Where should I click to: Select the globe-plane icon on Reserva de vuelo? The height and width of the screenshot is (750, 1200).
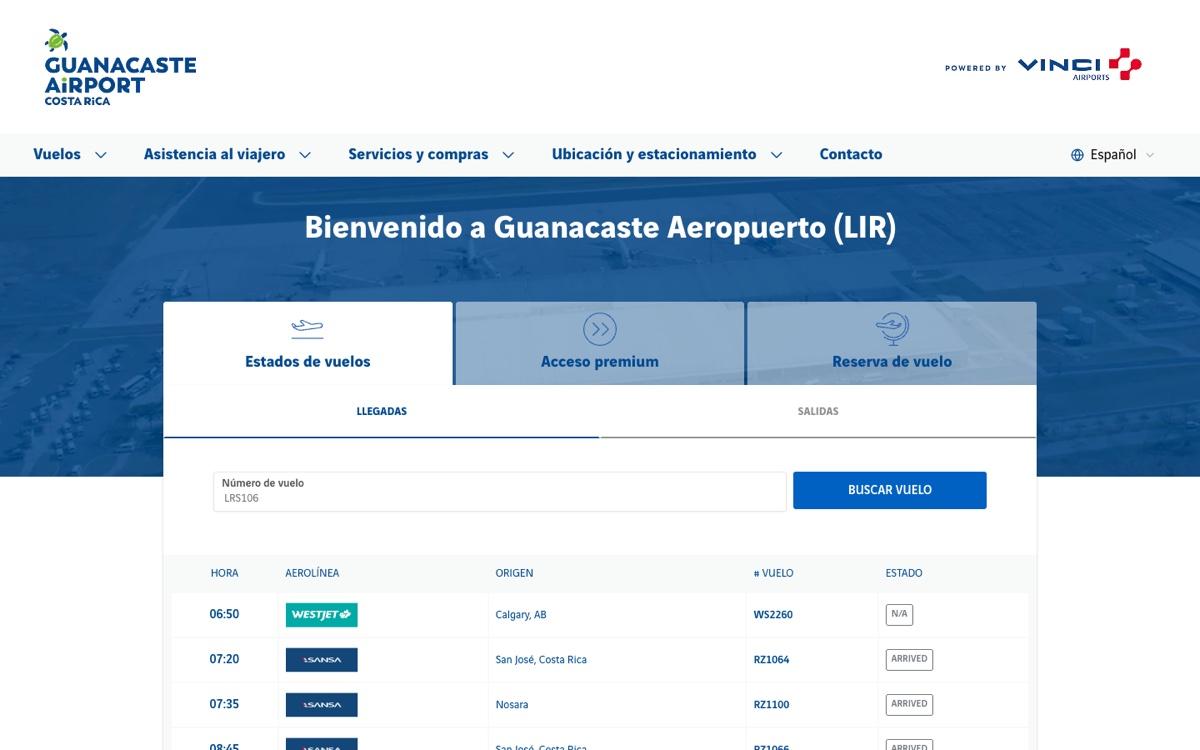(892, 329)
